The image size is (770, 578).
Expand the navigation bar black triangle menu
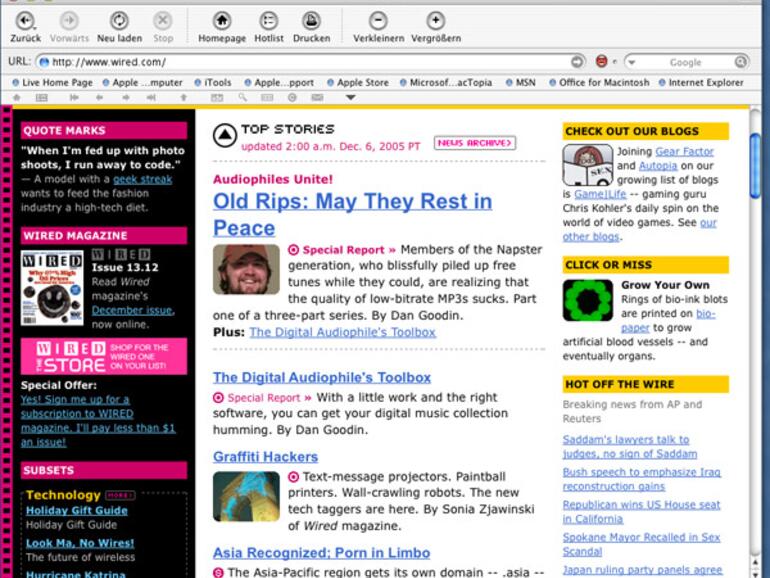point(350,97)
